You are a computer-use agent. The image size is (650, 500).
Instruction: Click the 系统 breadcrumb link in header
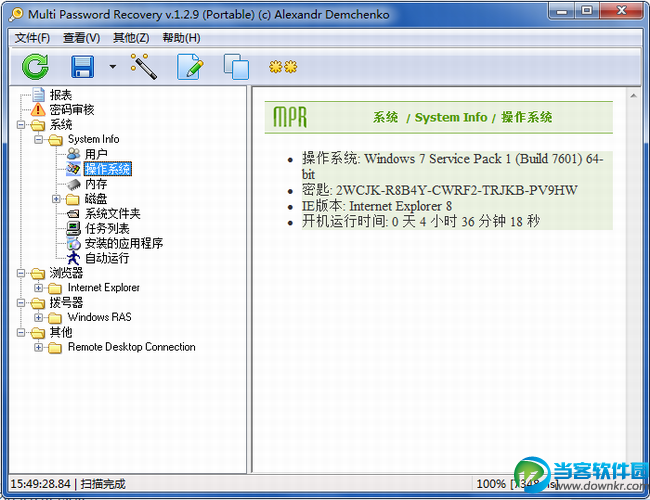click(386, 117)
